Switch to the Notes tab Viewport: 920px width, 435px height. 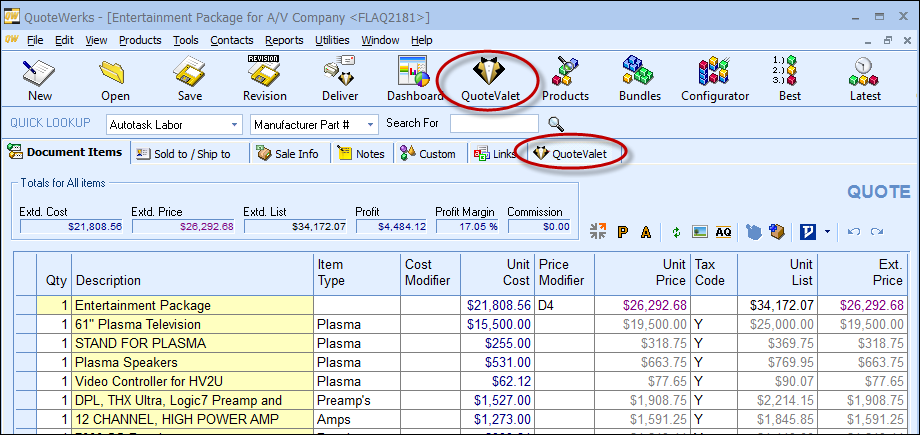coord(361,154)
